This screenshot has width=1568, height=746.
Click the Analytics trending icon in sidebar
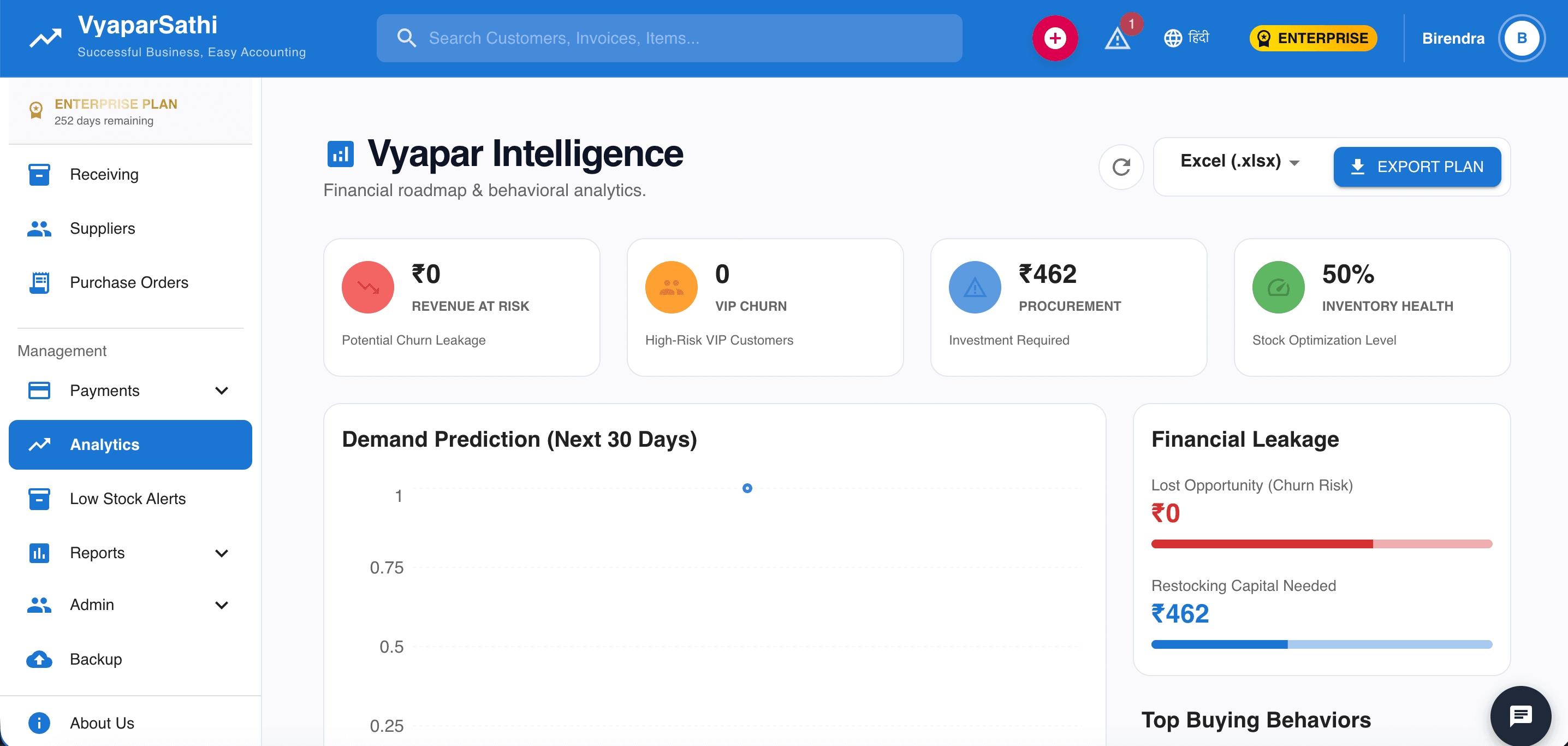tap(39, 445)
